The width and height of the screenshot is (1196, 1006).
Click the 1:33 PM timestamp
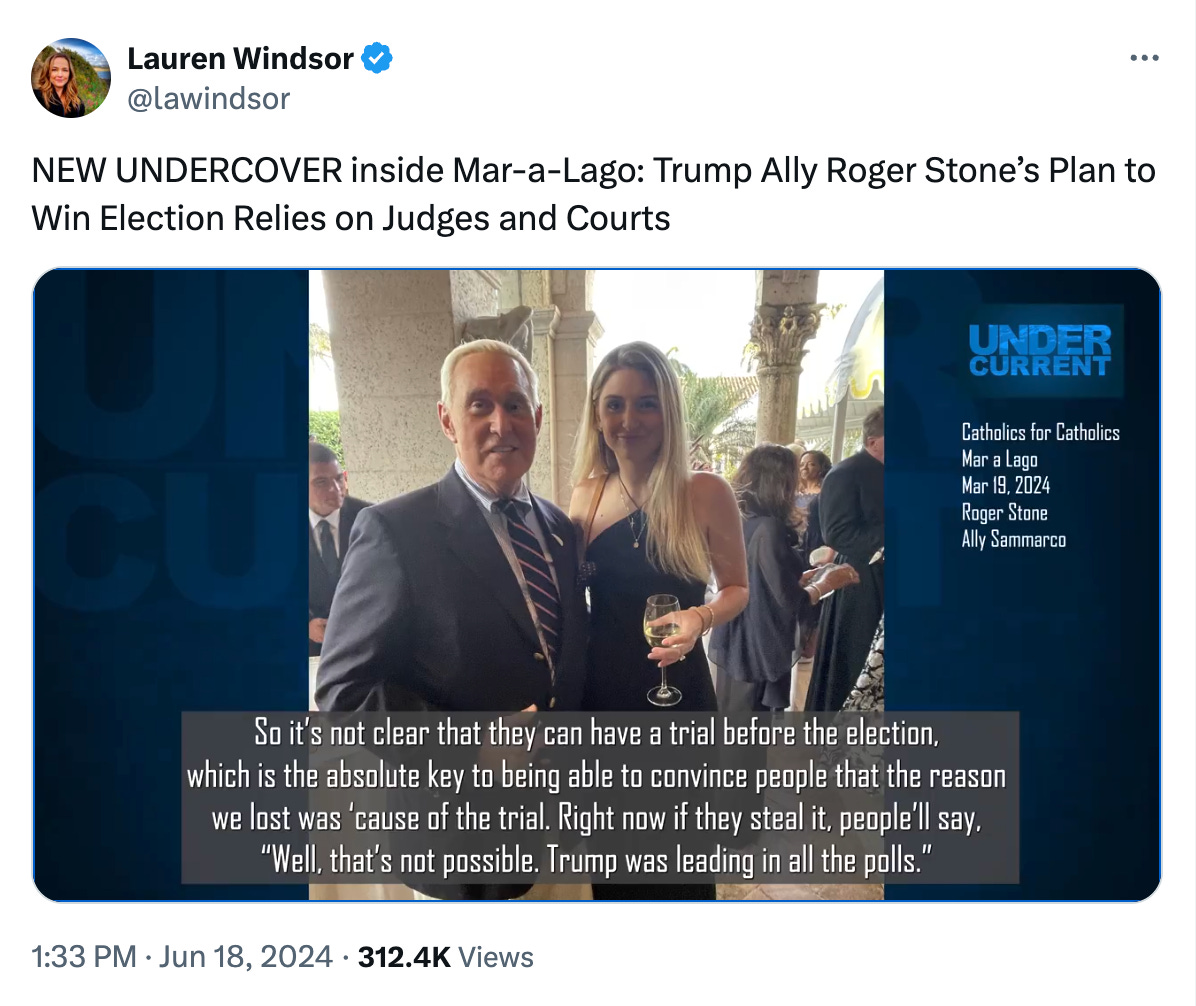(x=84, y=956)
